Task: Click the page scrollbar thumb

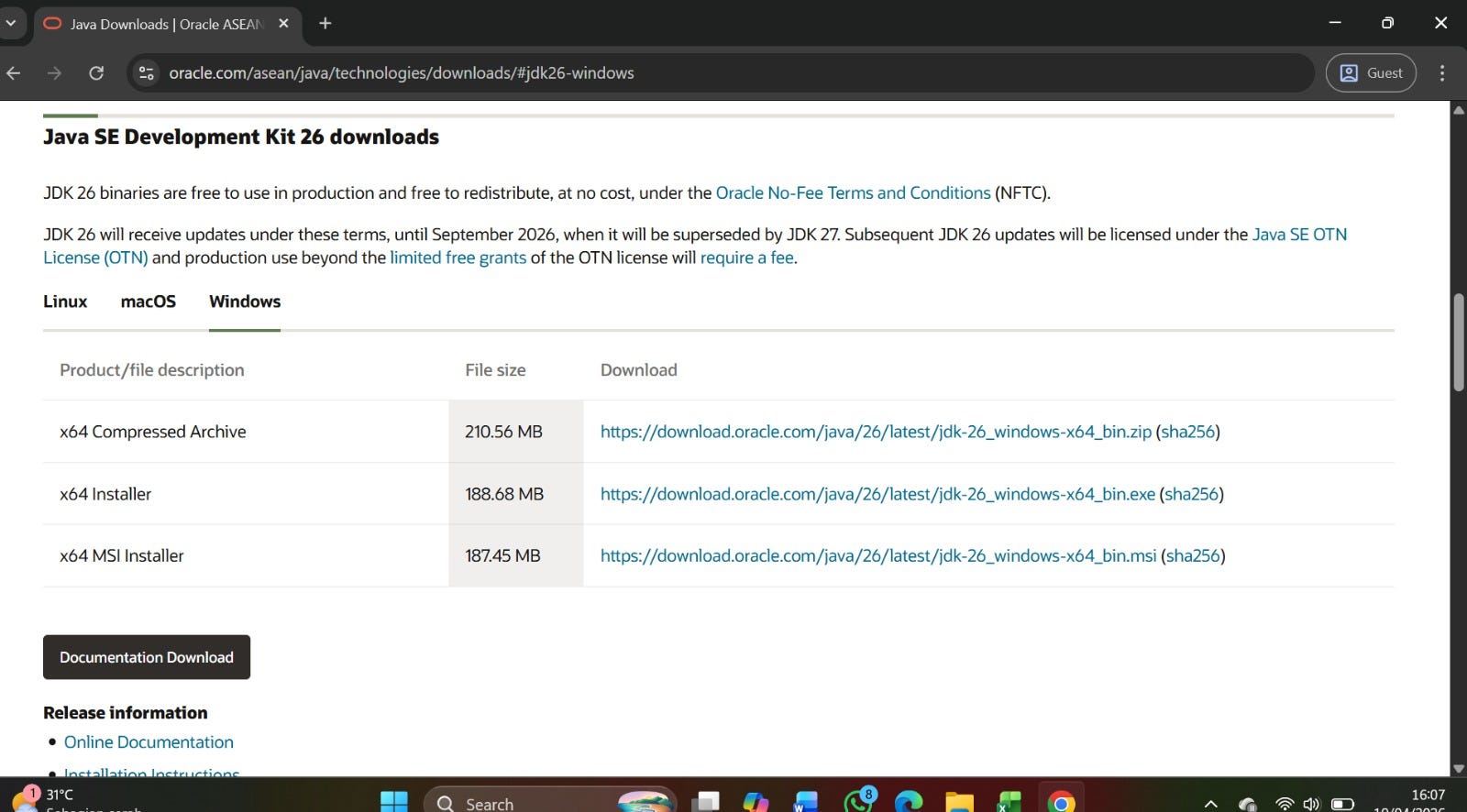Action: pos(1459,342)
